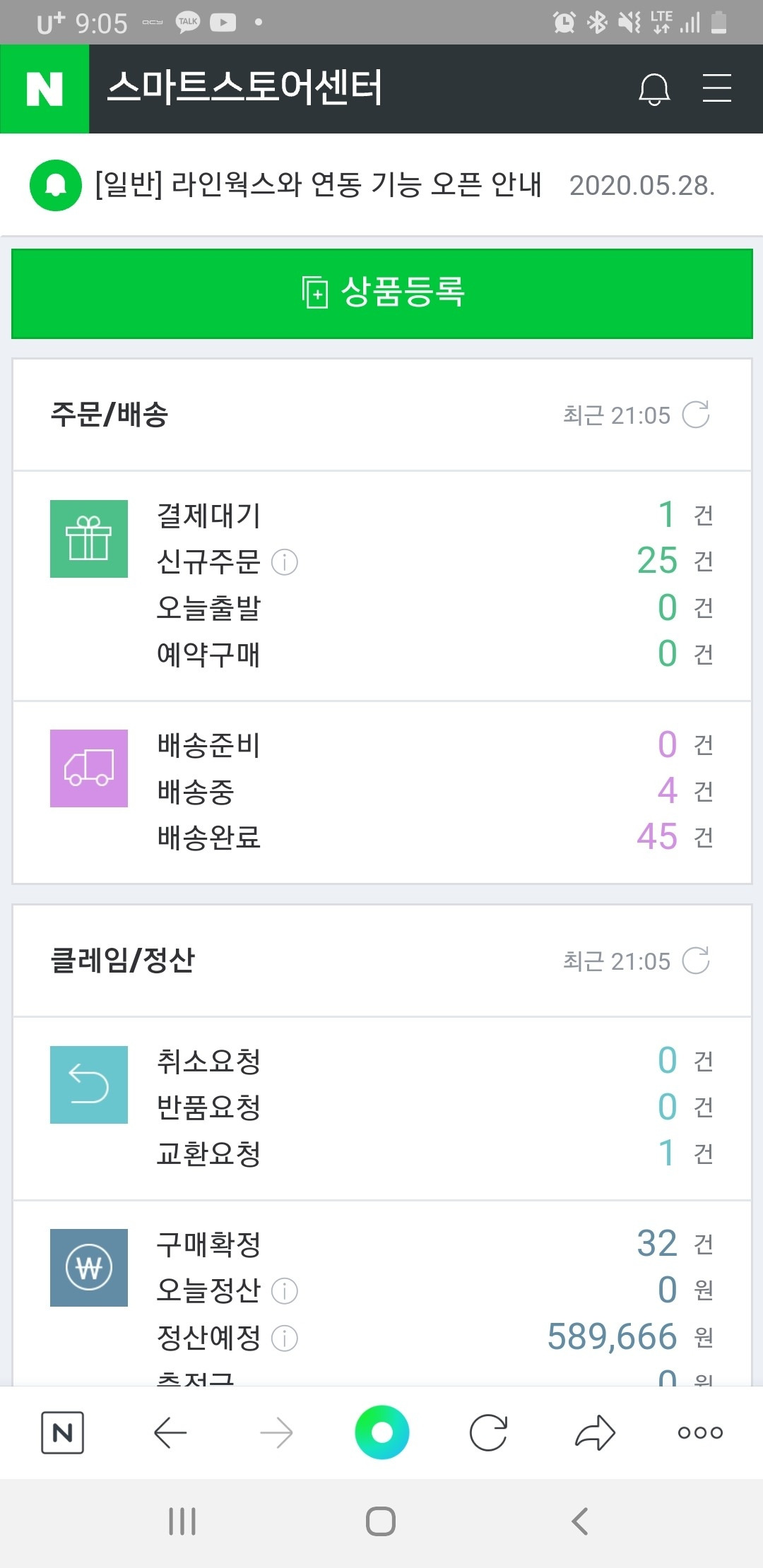Screen dimensions: 763x1568
Task: Refresh the 주문/배송 section
Action: (696, 415)
